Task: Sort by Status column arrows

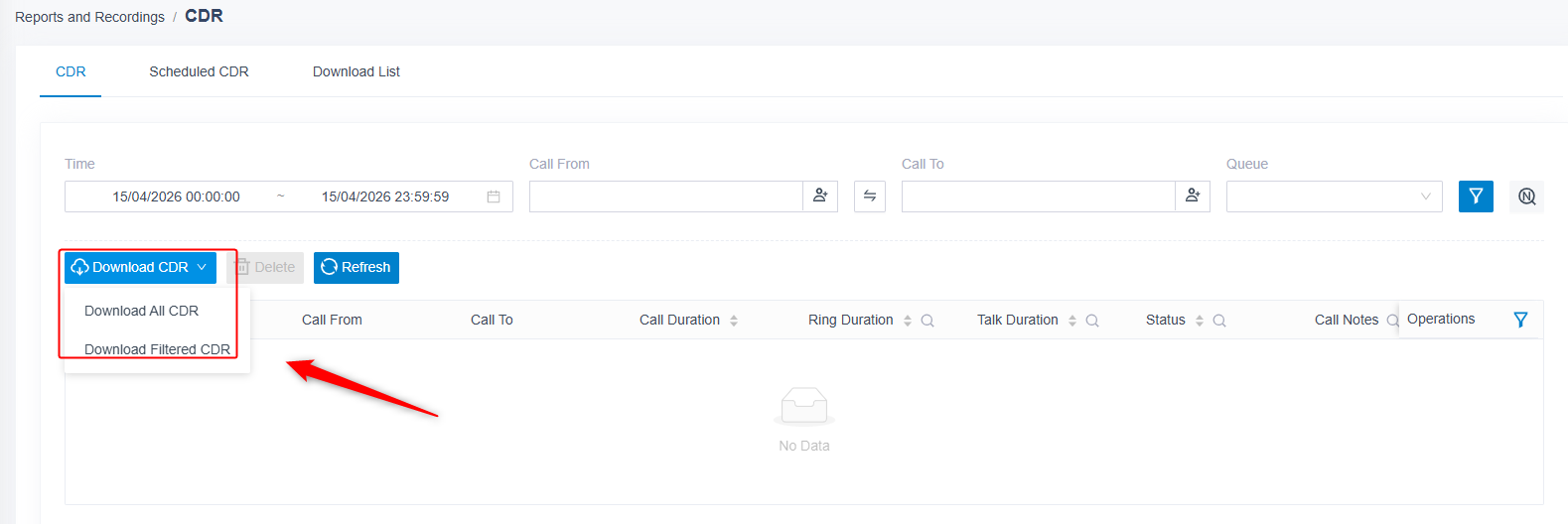Action: coord(1200,321)
